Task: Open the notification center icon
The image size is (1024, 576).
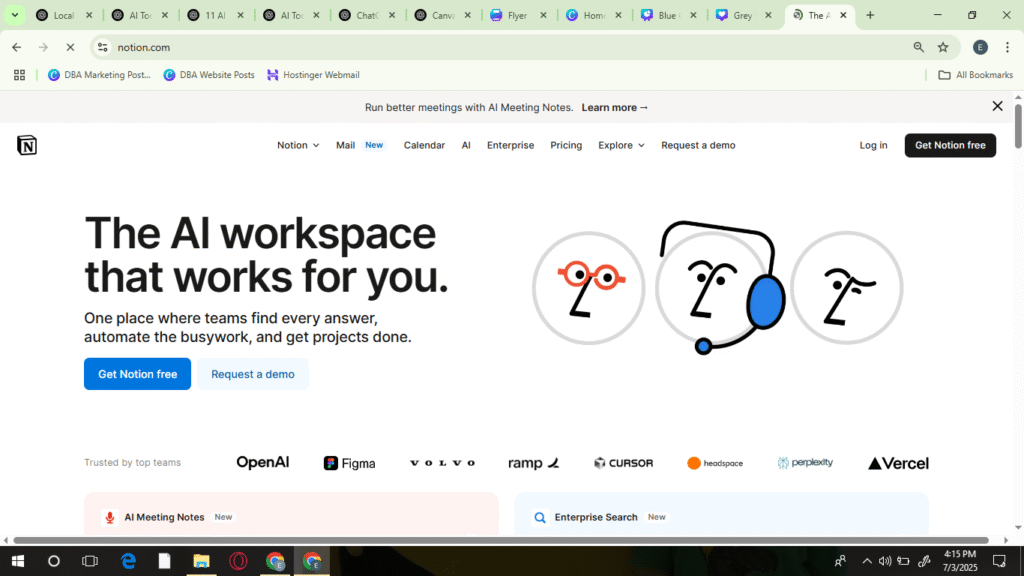Action: [999, 561]
